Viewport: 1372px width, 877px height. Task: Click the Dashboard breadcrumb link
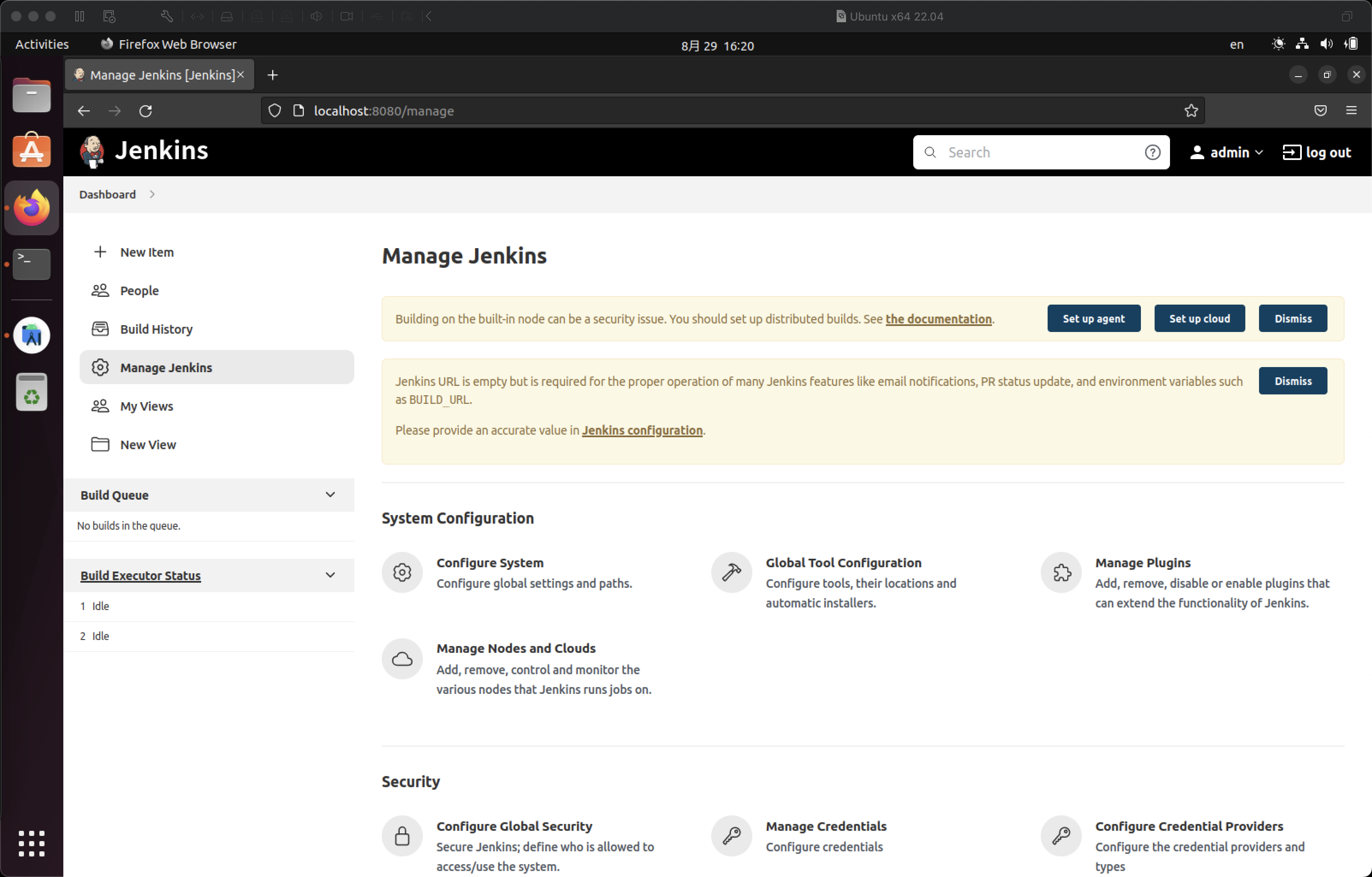(x=107, y=194)
